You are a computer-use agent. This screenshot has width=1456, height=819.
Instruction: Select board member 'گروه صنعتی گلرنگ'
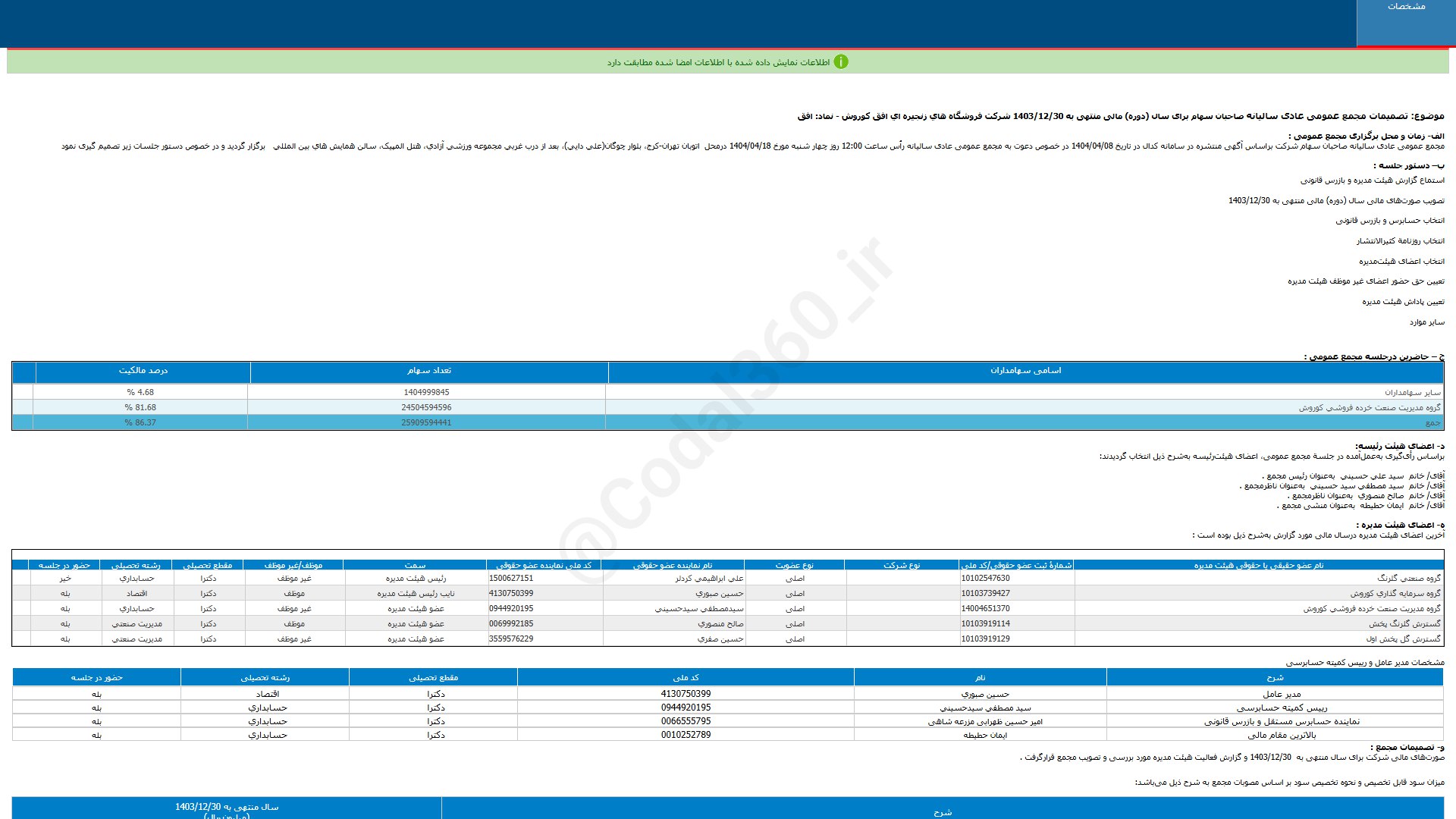pyautogui.click(x=1409, y=579)
